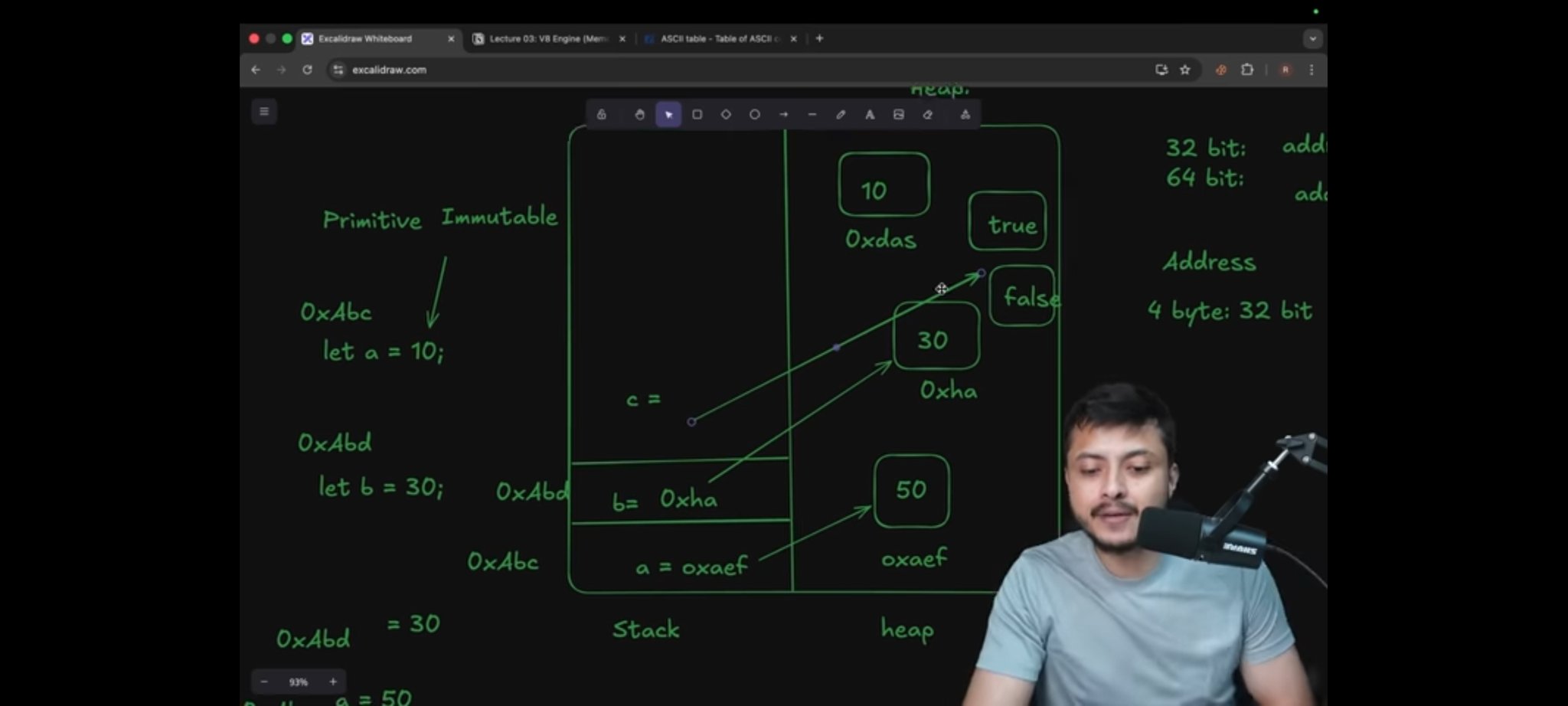Toggle the canvas lock tool

coord(602,115)
